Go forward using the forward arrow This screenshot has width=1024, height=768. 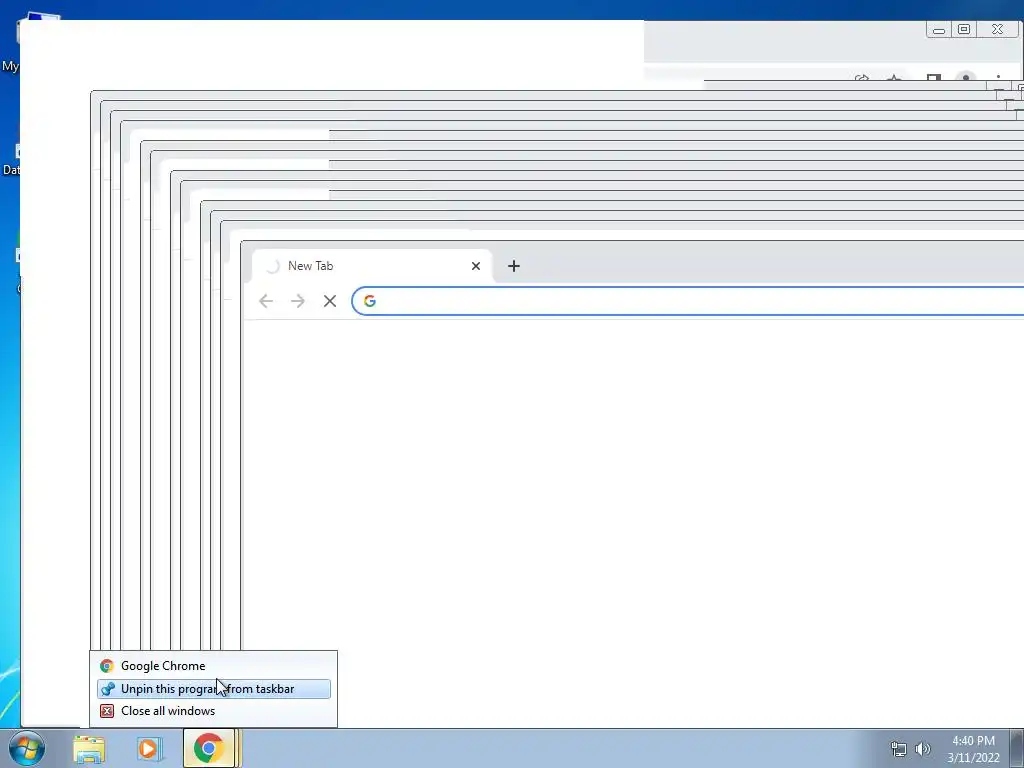[x=298, y=300]
